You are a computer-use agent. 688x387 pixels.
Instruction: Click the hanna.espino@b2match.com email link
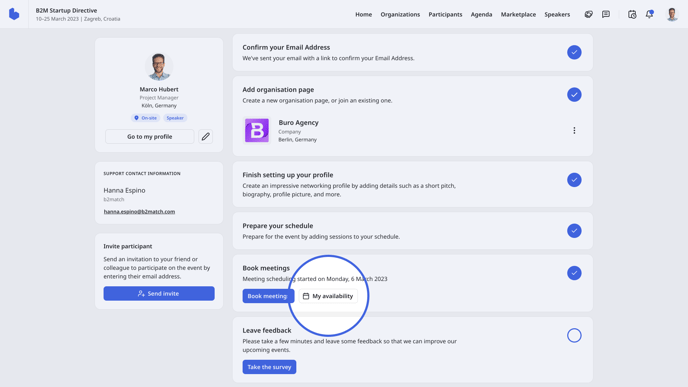(139, 211)
